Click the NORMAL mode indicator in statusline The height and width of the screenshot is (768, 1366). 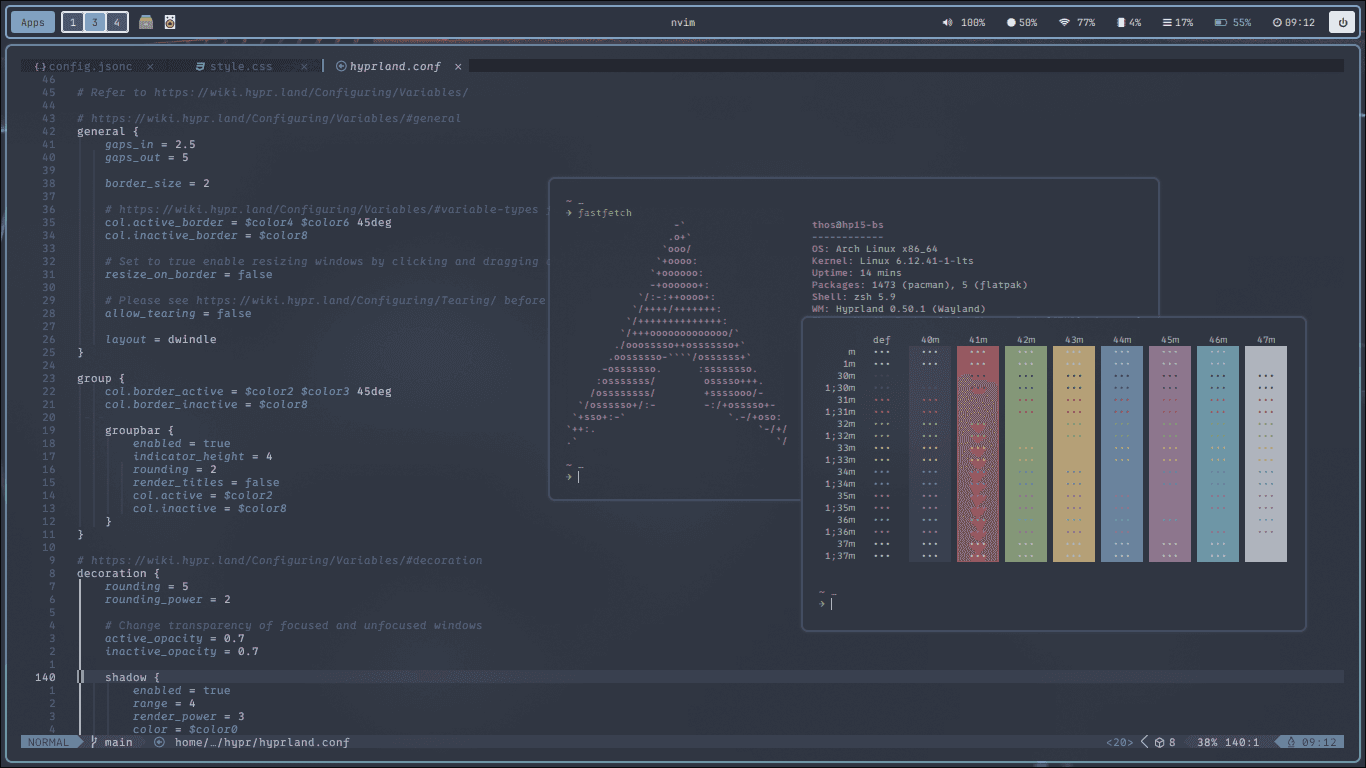click(x=48, y=742)
